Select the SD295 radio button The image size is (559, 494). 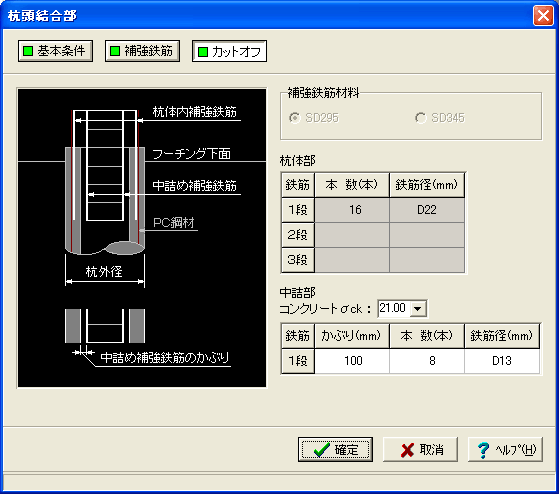(x=294, y=118)
